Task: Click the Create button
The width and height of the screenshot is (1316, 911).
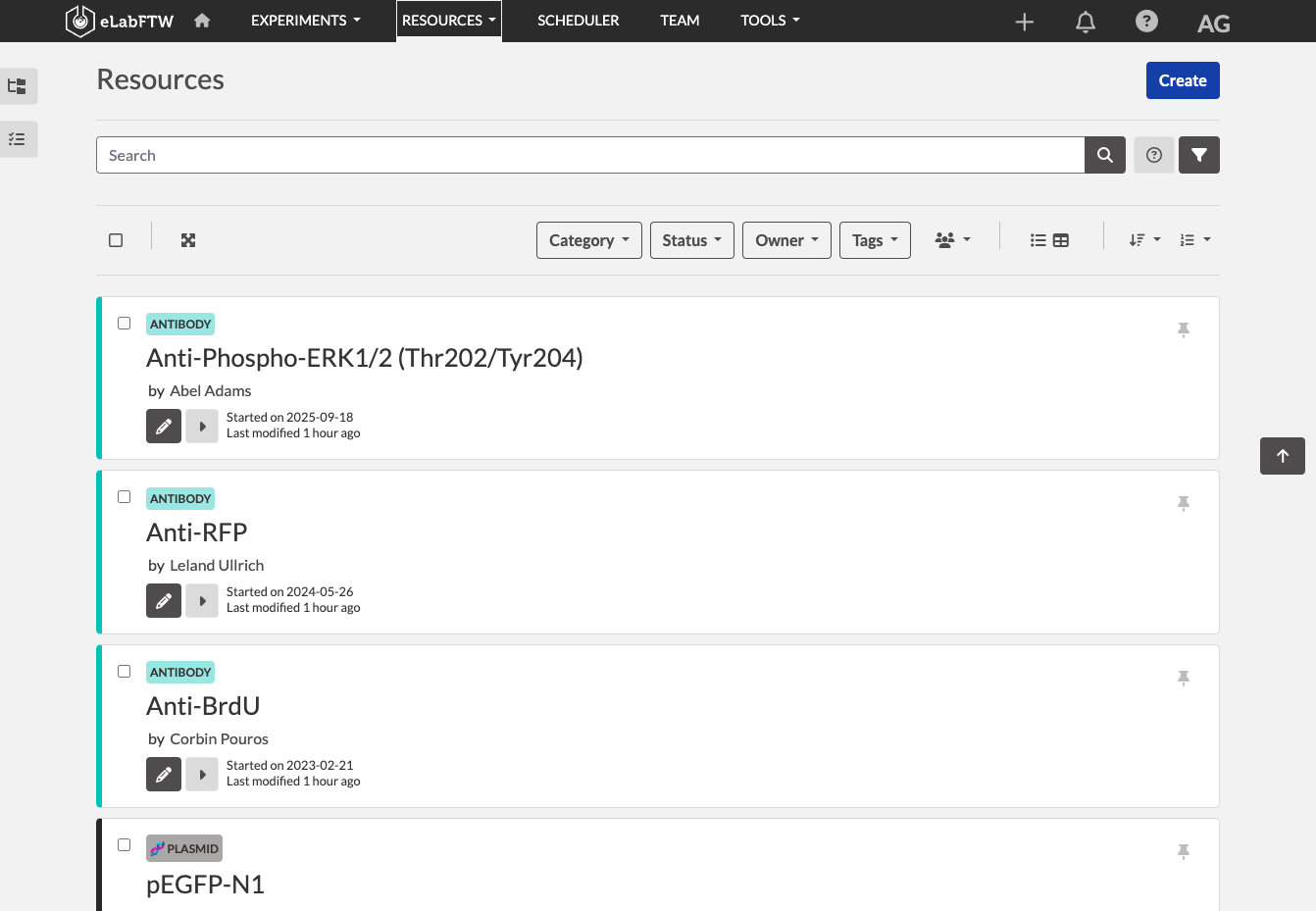Action: tap(1183, 80)
